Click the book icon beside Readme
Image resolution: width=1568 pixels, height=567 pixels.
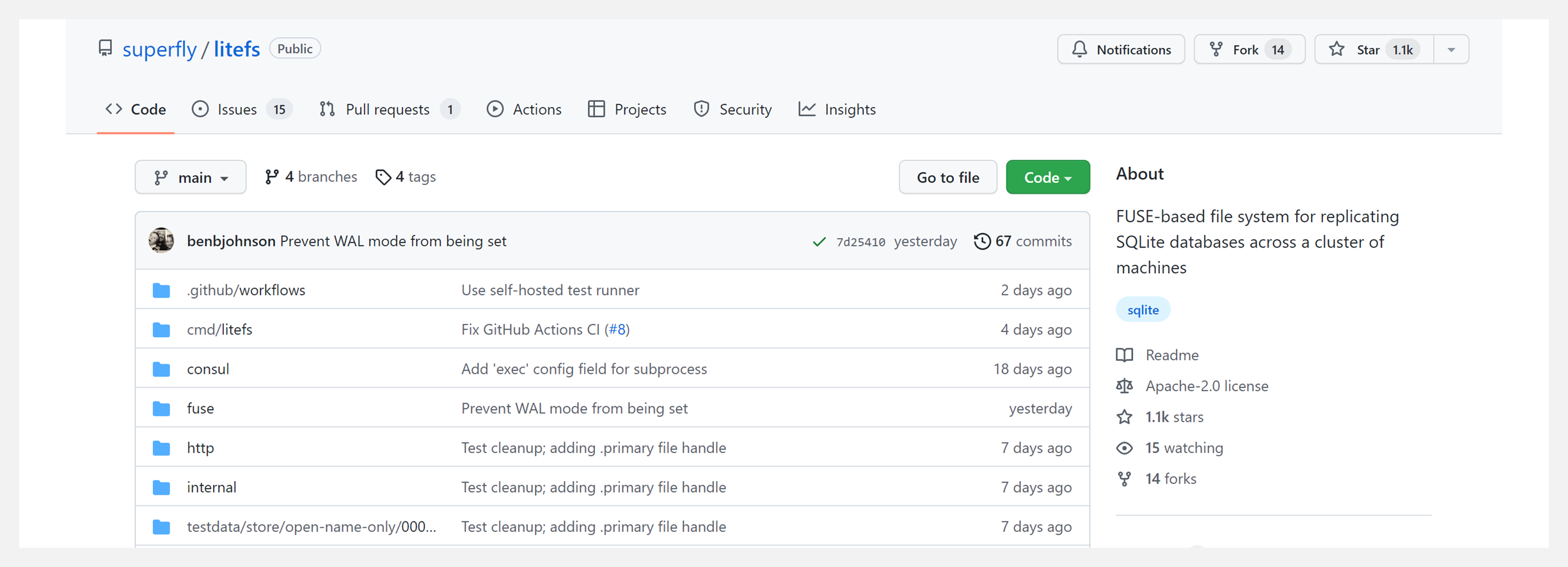1125,355
